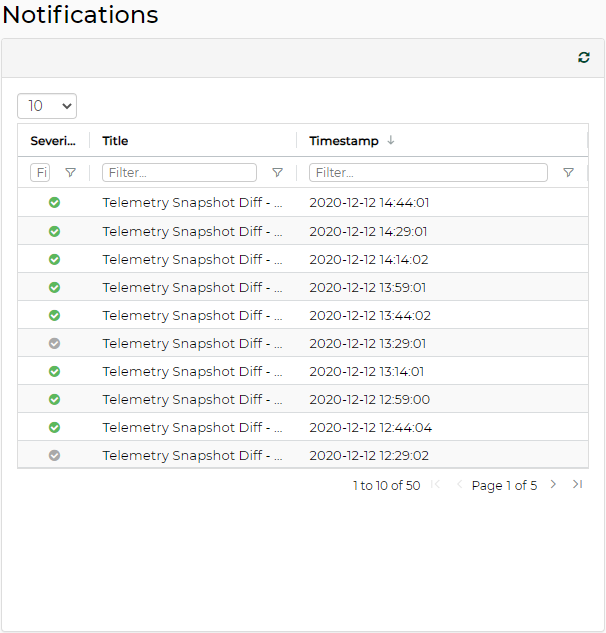Click the Severity filter input field
Image resolution: width=606 pixels, height=633 pixels.
click(40, 173)
